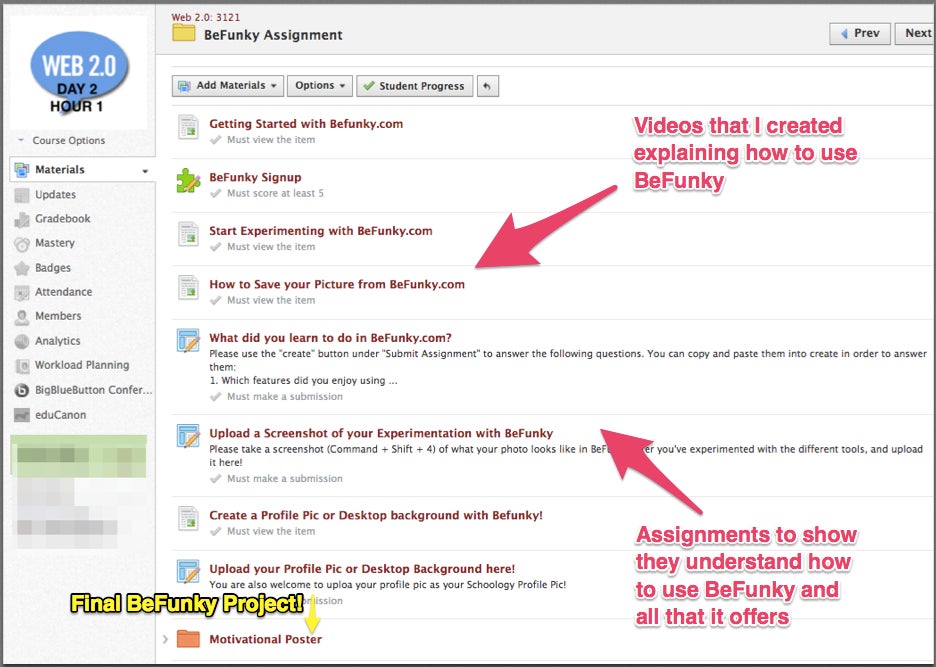Expand the Materials sidebar arrow
Image resolution: width=936 pixels, height=667 pixels.
pyautogui.click(x=145, y=171)
